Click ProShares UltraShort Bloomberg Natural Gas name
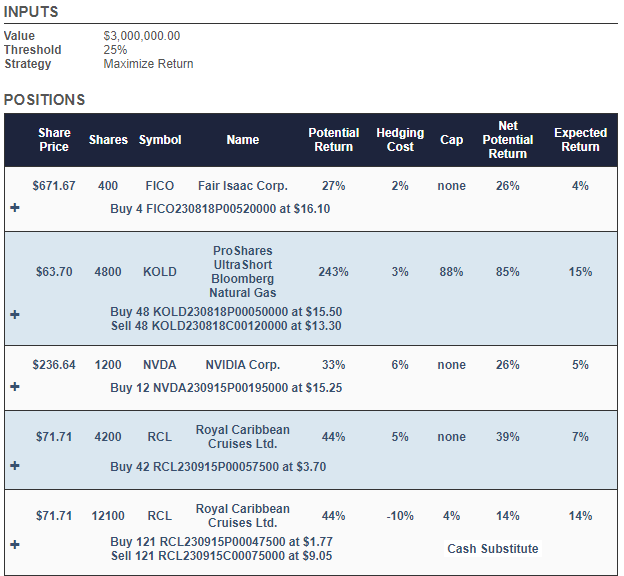The height and width of the screenshot is (576, 624). [243, 272]
